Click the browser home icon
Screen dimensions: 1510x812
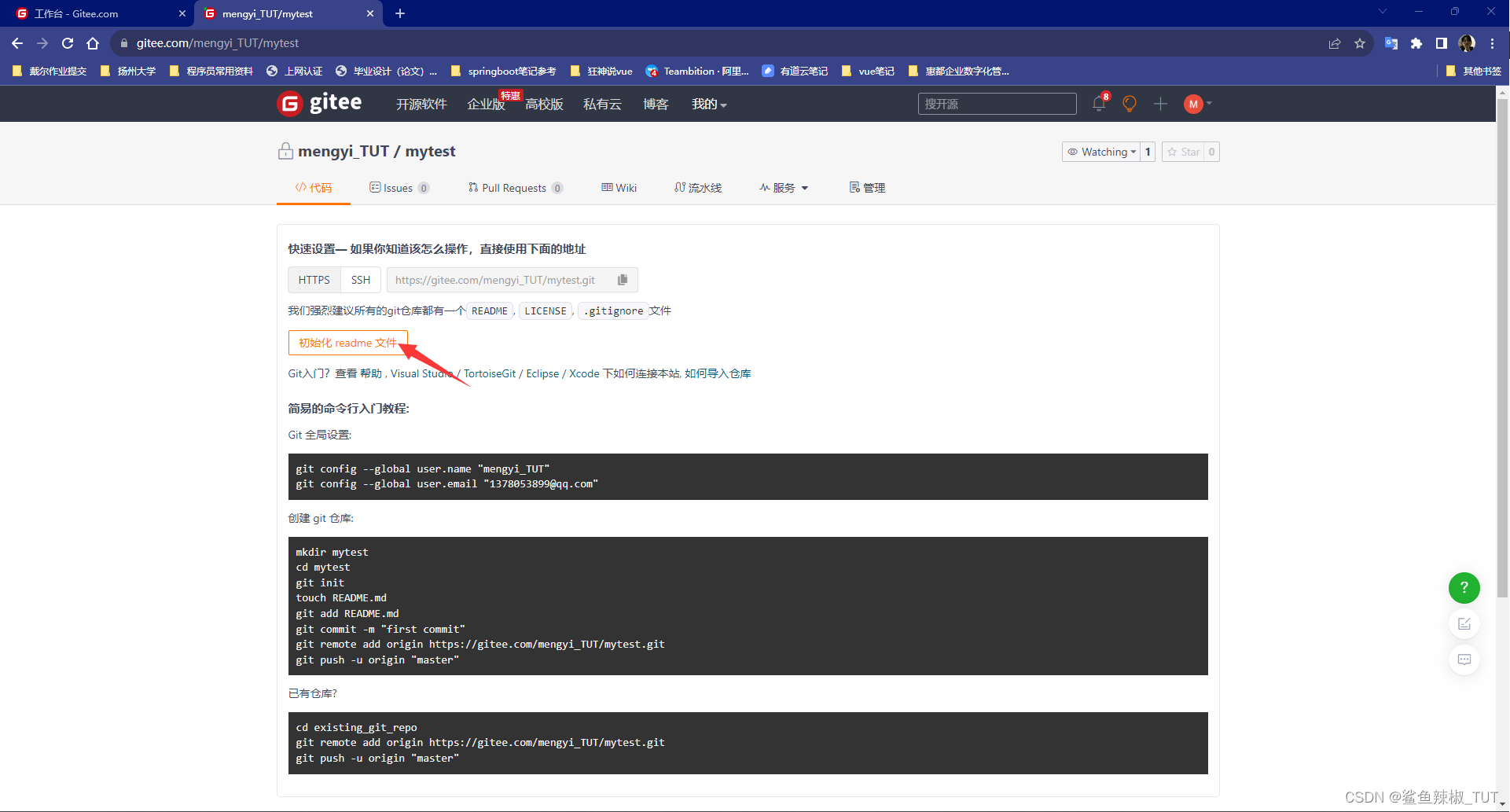[x=93, y=43]
